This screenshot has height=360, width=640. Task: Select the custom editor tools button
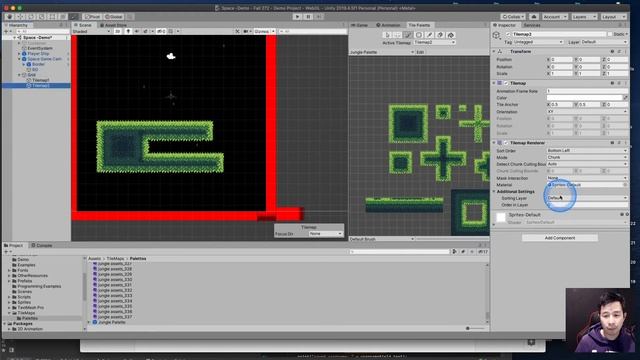[x=73, y=17]
